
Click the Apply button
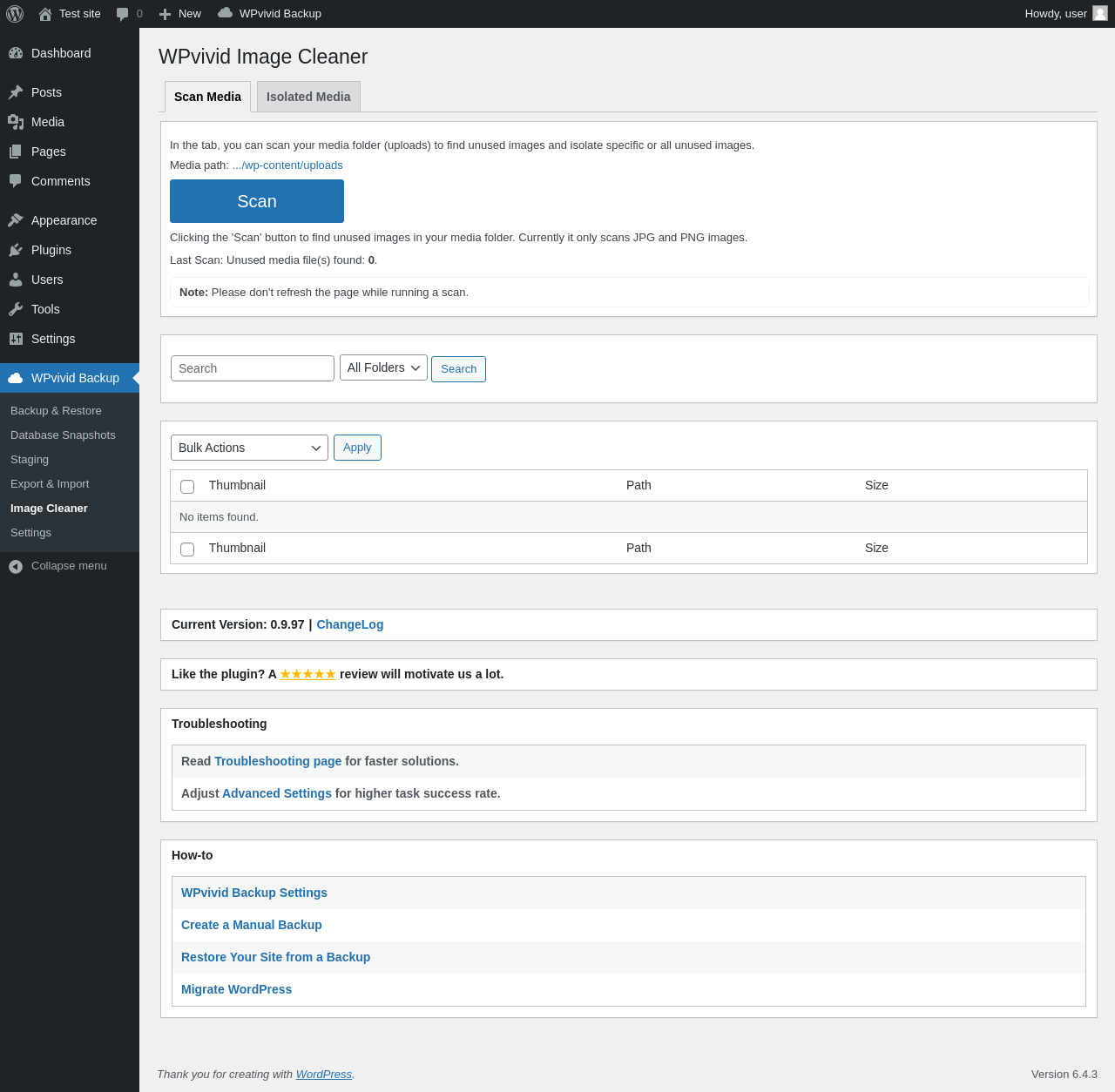(357, 448)
